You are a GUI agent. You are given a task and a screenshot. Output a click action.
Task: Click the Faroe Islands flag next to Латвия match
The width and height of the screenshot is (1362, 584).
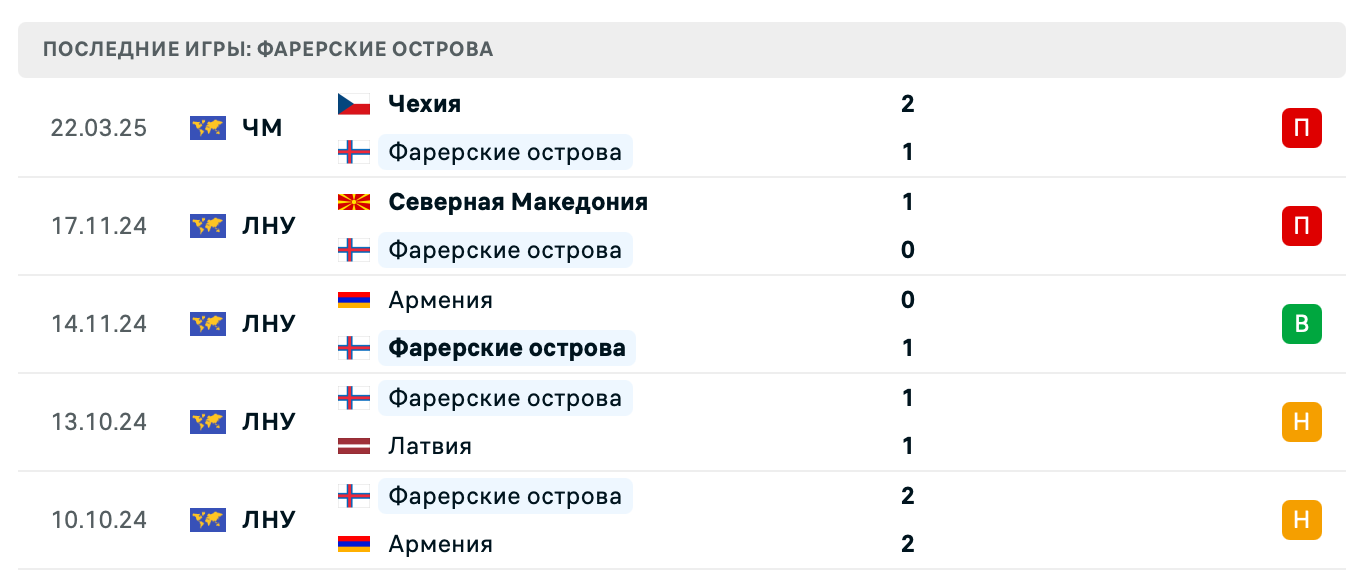(355, 397)
